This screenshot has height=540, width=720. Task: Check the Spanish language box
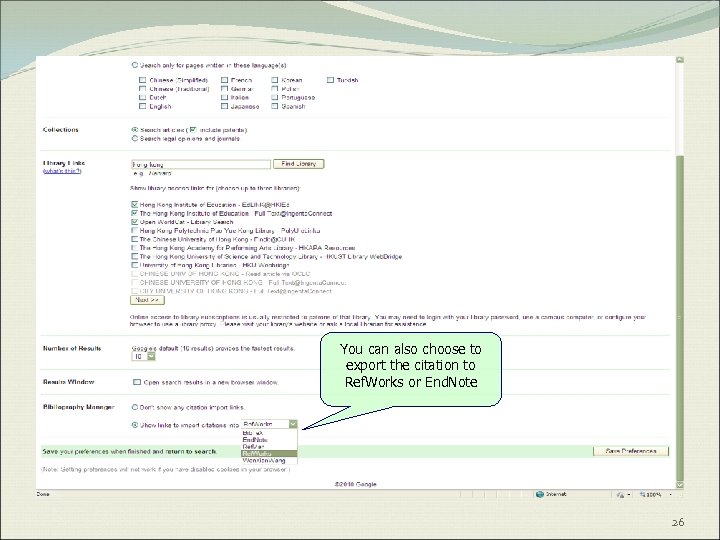(x=275, y=106)
